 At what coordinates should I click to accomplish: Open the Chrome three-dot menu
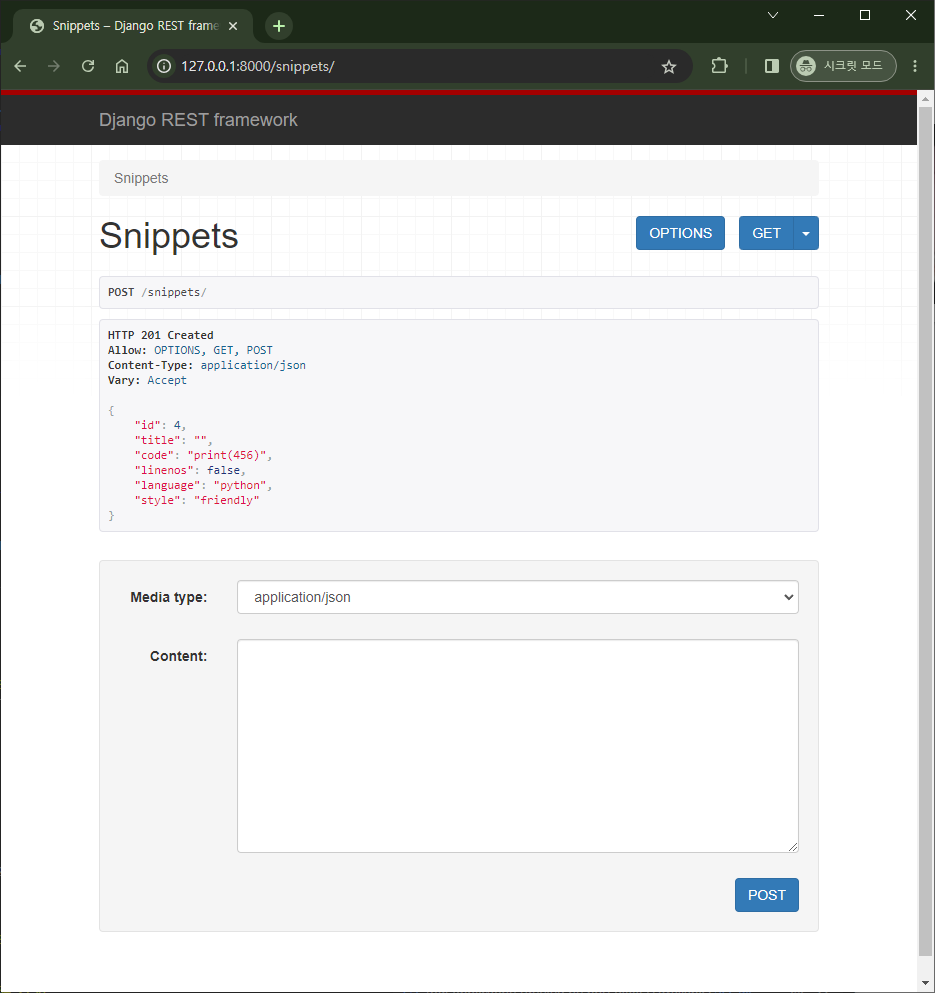(914, 66)
